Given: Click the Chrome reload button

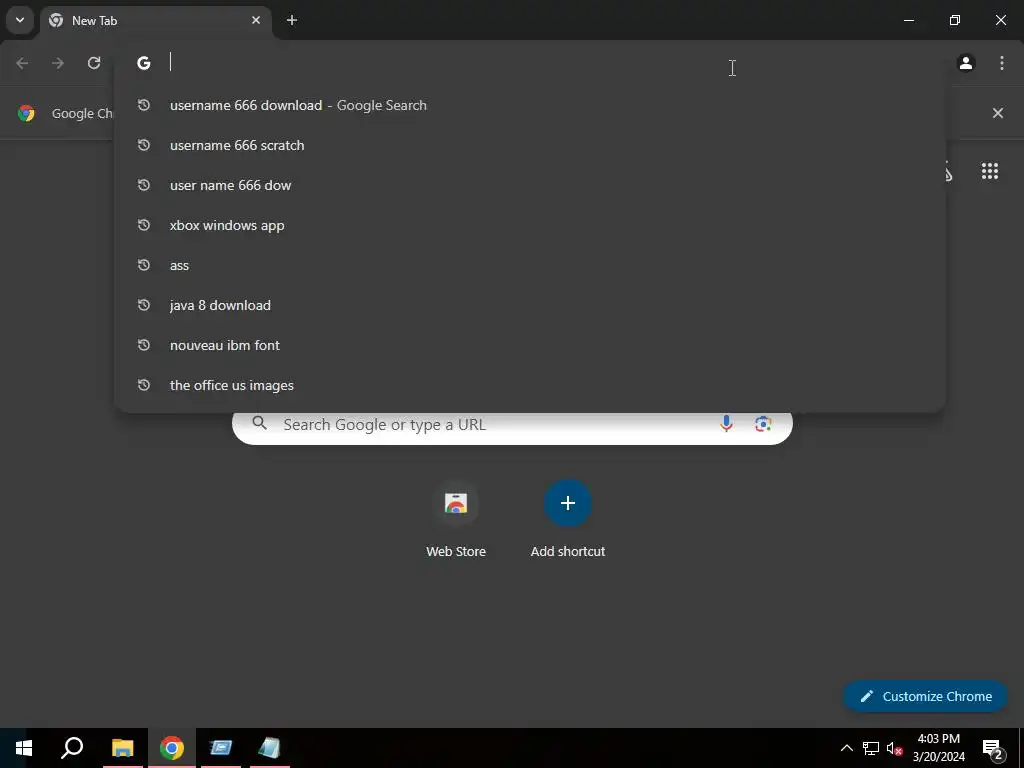Looking at the screenshot, I should pyautogui.click(x=94, y=63).
